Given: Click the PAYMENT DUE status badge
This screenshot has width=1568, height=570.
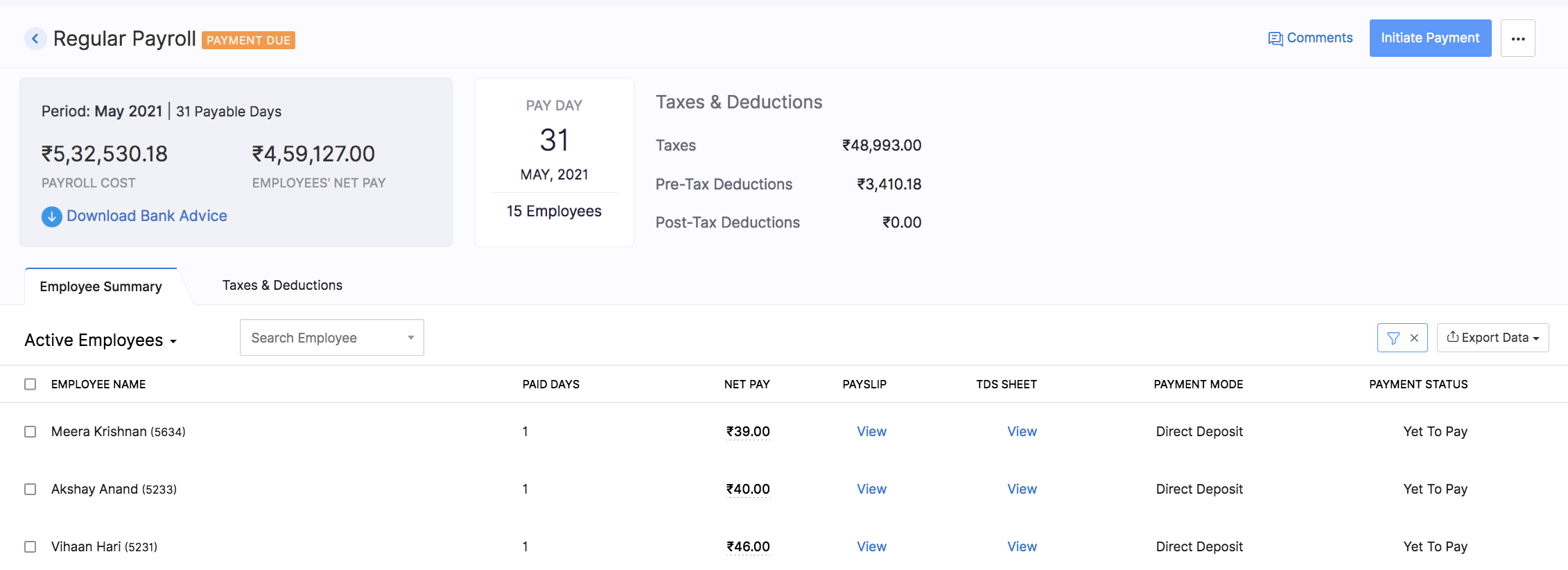Looking at the screenshot, I should click(x=248, y=40).
